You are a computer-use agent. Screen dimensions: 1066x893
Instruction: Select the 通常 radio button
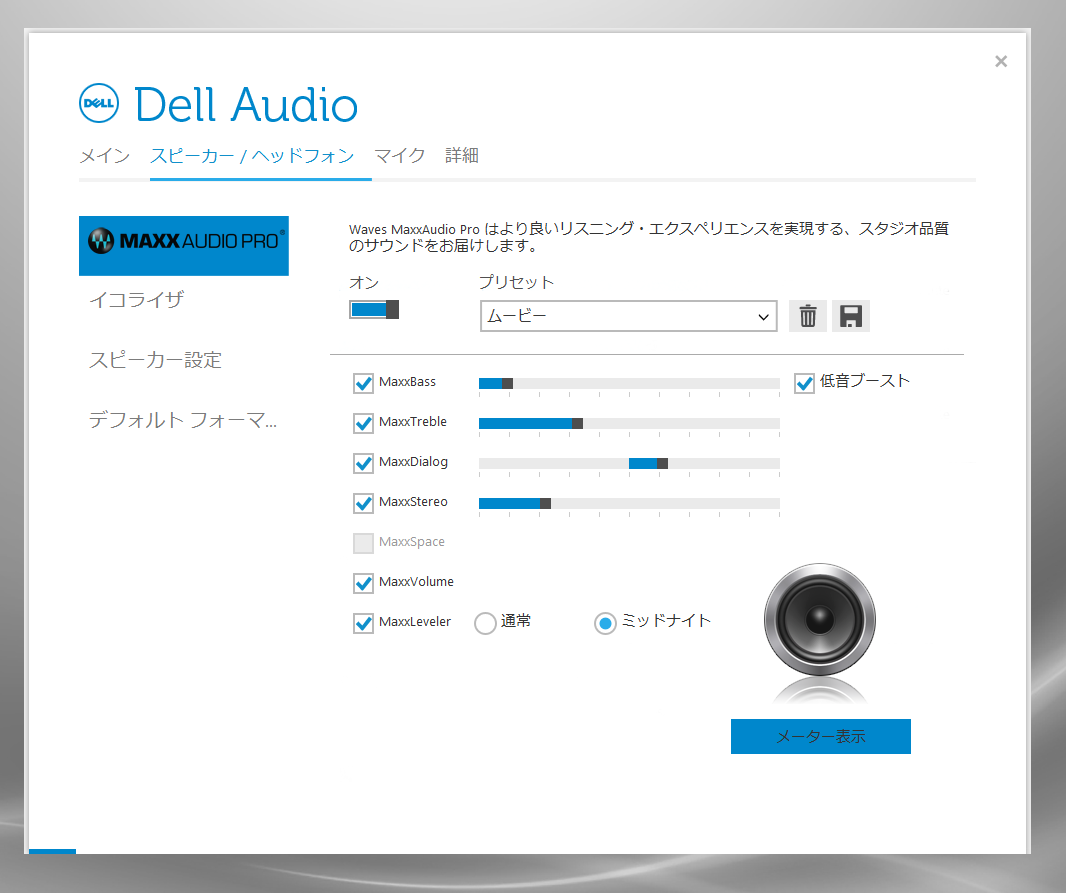coord(485,623)
